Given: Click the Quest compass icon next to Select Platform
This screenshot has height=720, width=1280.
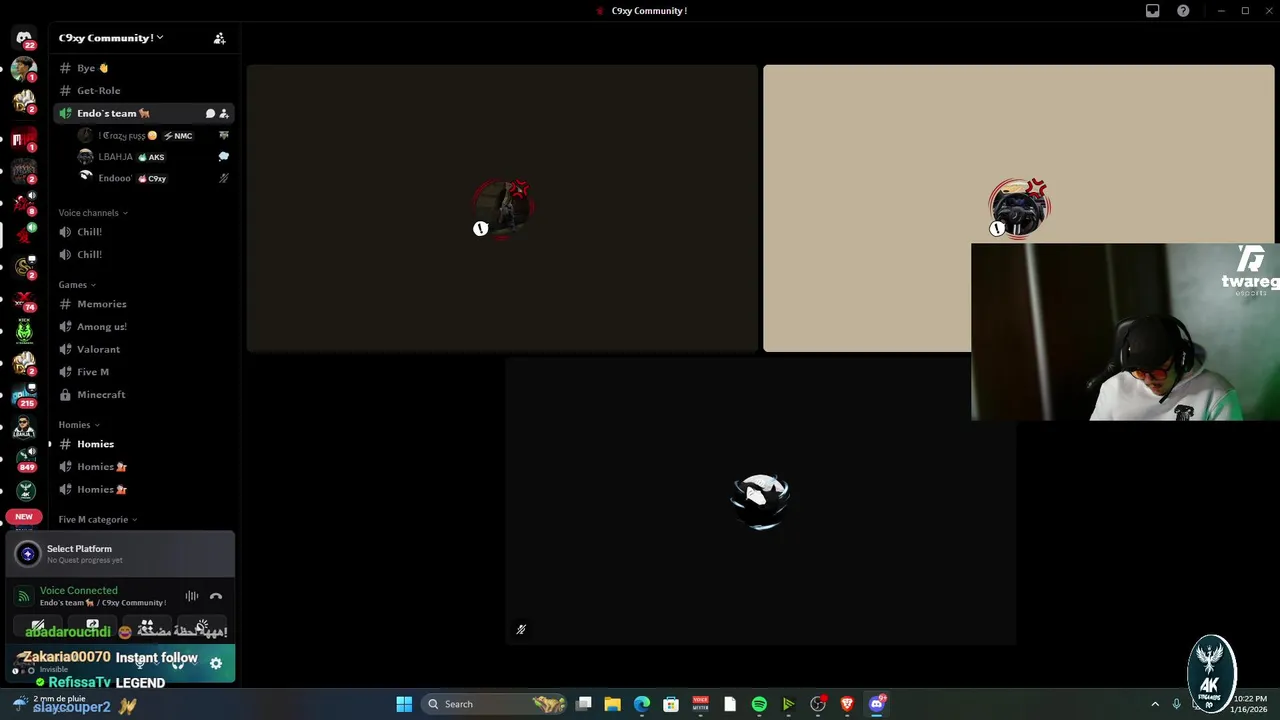Looking at the screenshot, I should (x=28, y=553).
